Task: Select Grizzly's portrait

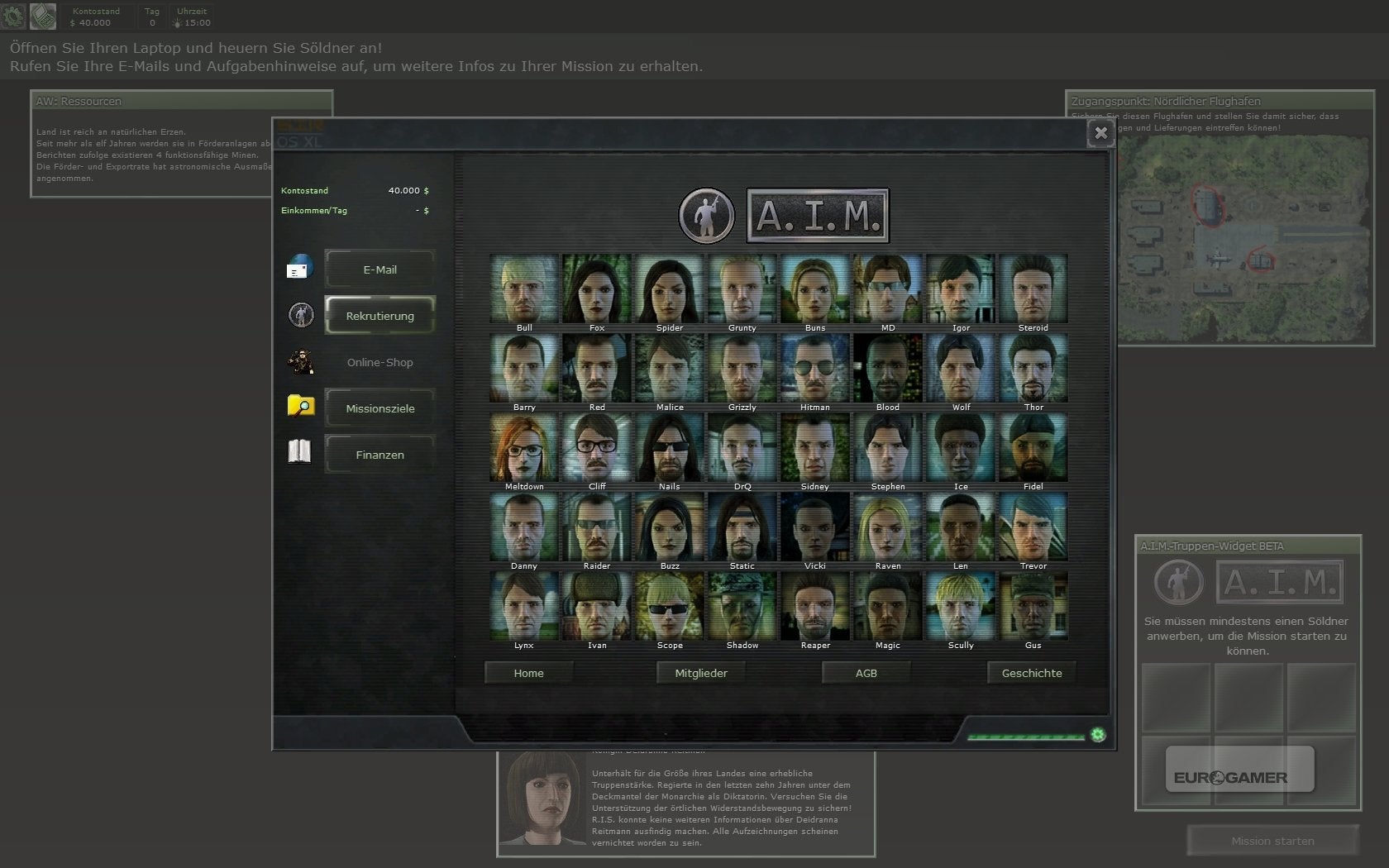Action: pos(742,368)
